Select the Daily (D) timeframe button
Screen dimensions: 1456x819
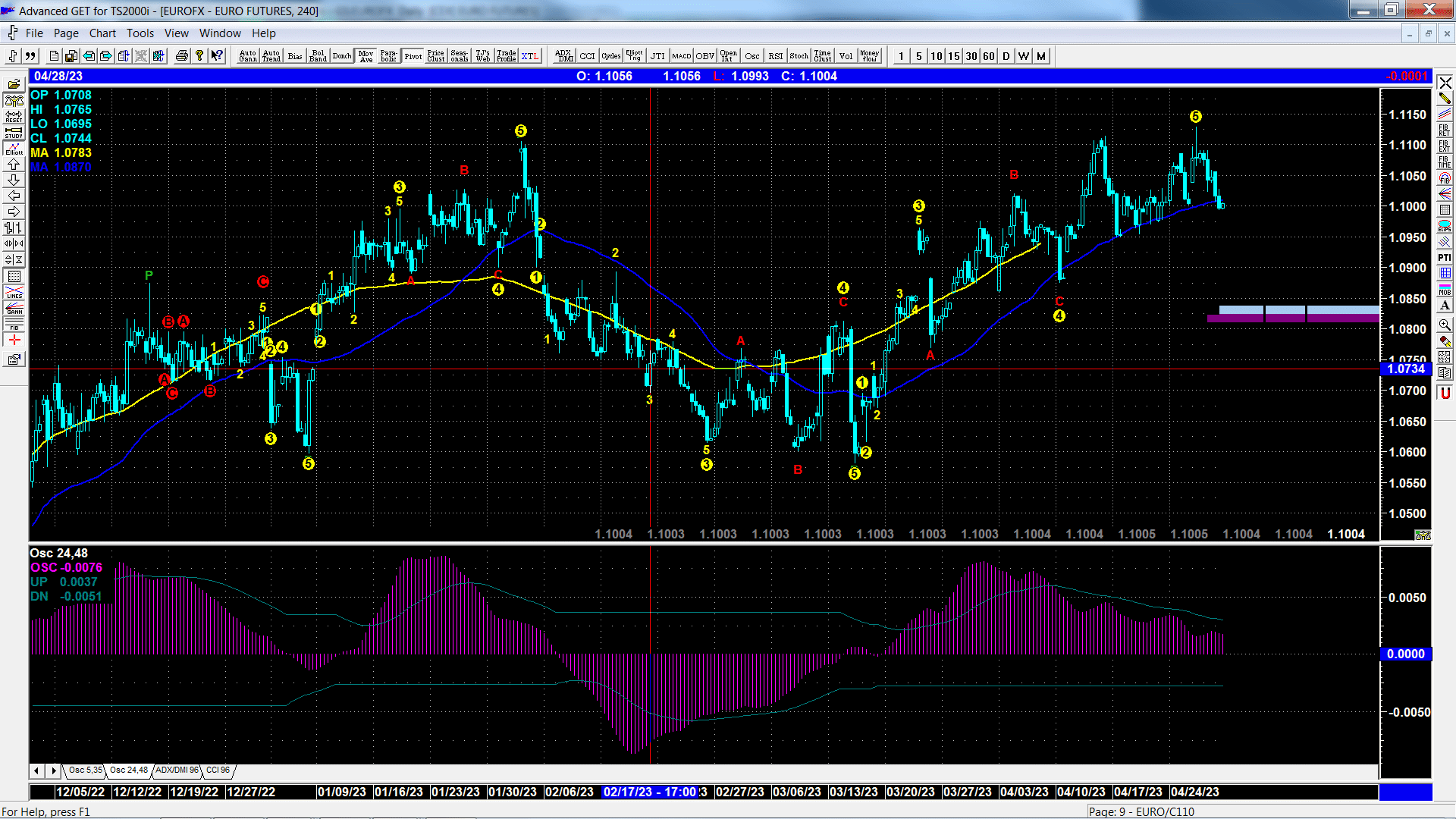1006,56
